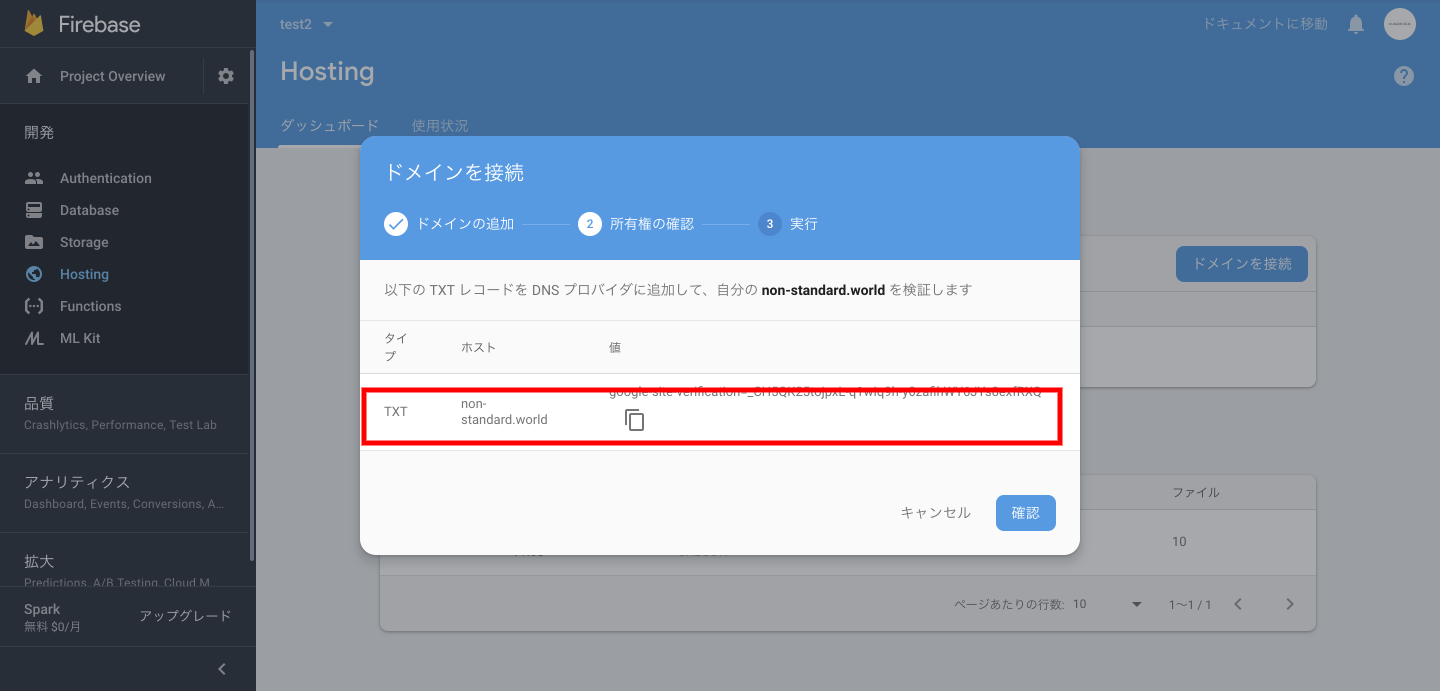Click the Hosting globe icon

pyautogui.click(x=34, y=274)
